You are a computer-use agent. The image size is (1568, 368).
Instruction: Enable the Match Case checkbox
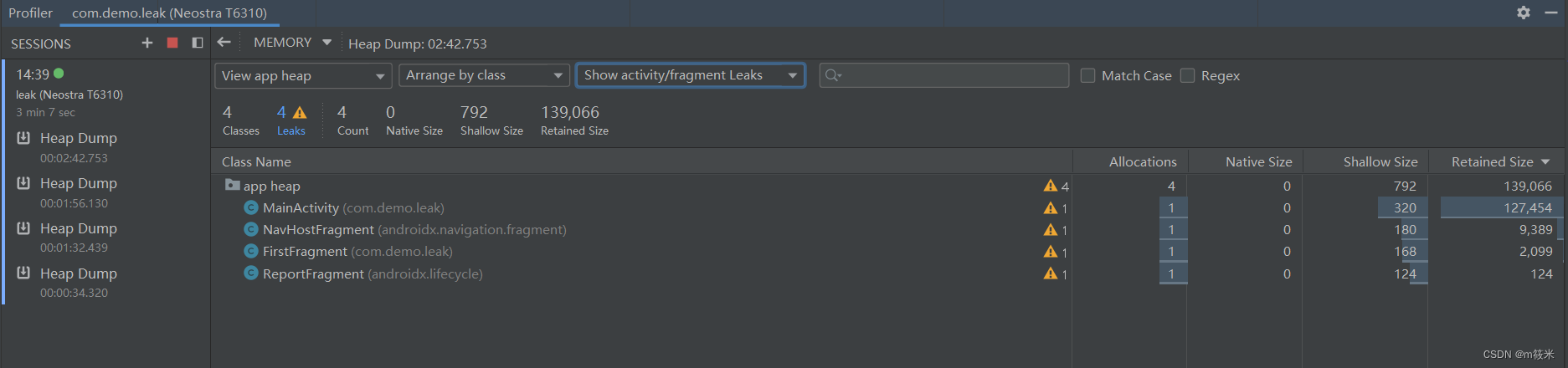pyautogui.click(x=1087, y=75)
